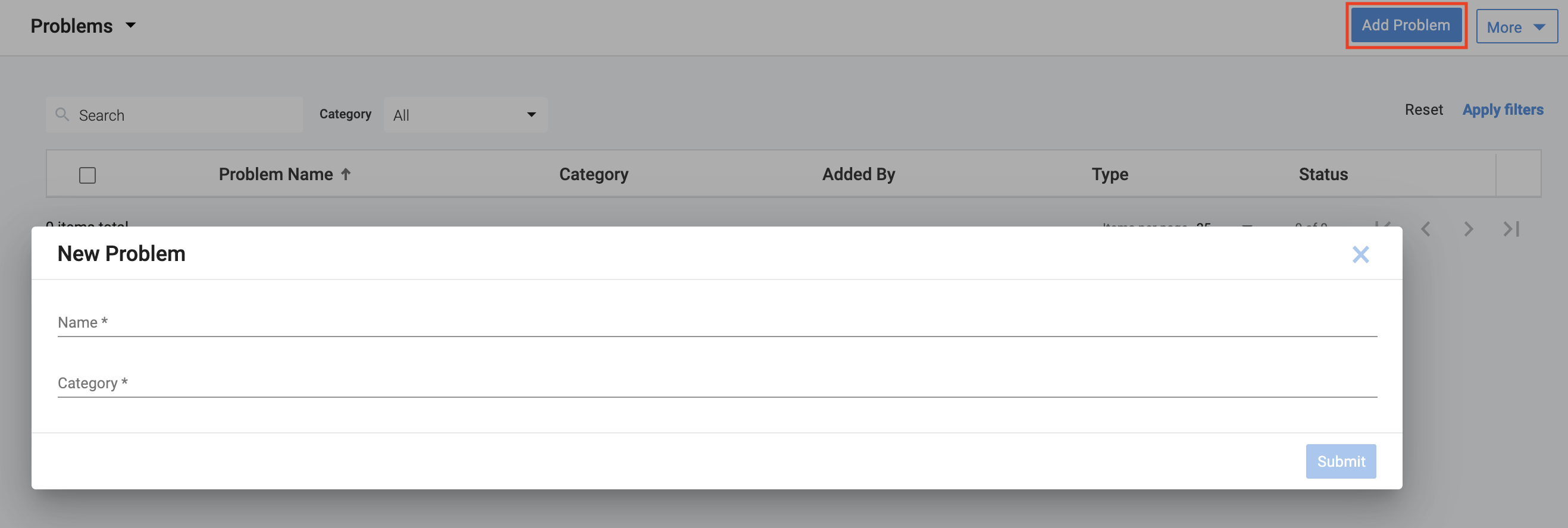Focus the Category field in New Problem

(716, 384)
